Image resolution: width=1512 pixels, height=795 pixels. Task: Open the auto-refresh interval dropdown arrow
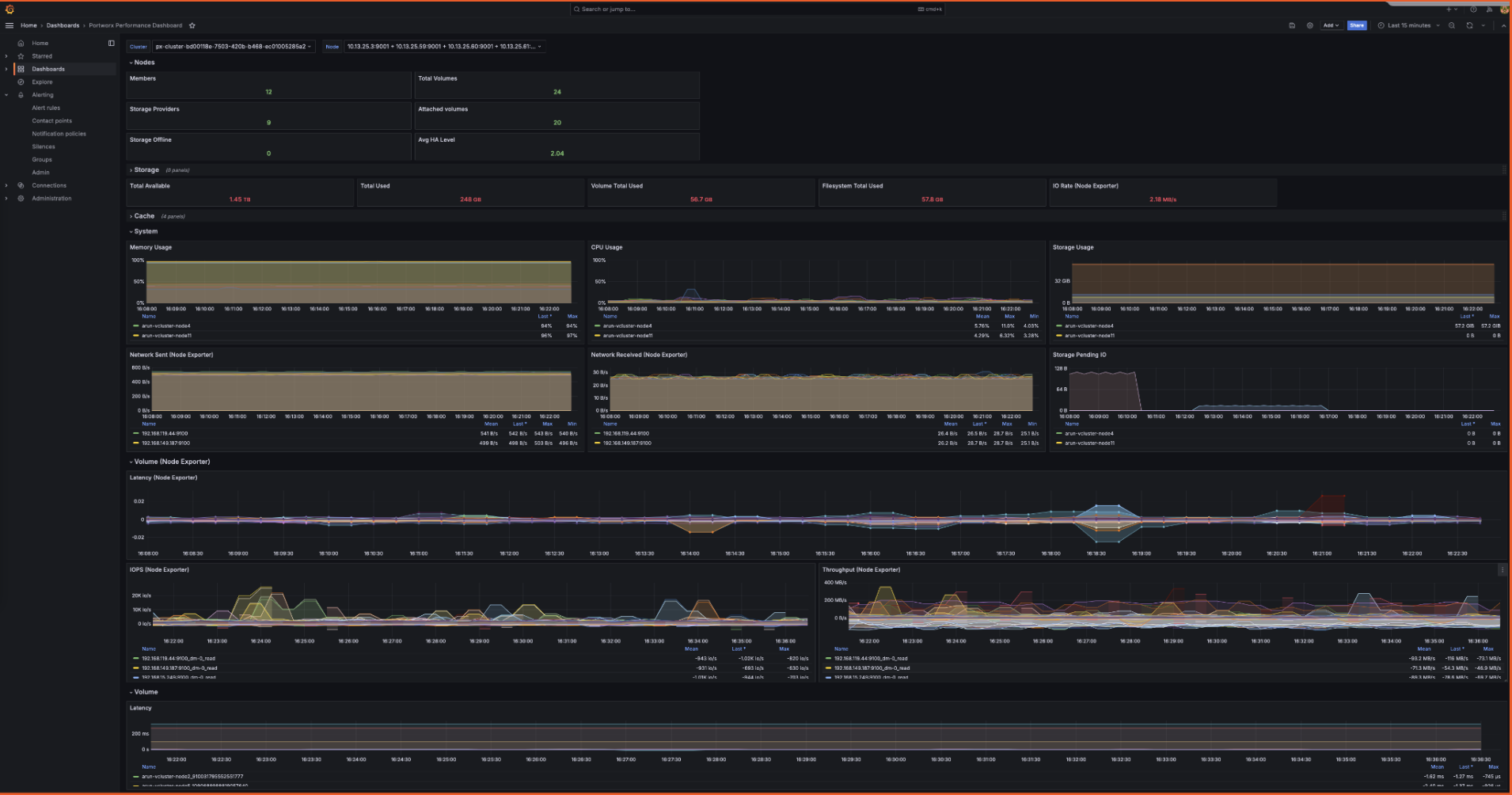pos(1484,25)
